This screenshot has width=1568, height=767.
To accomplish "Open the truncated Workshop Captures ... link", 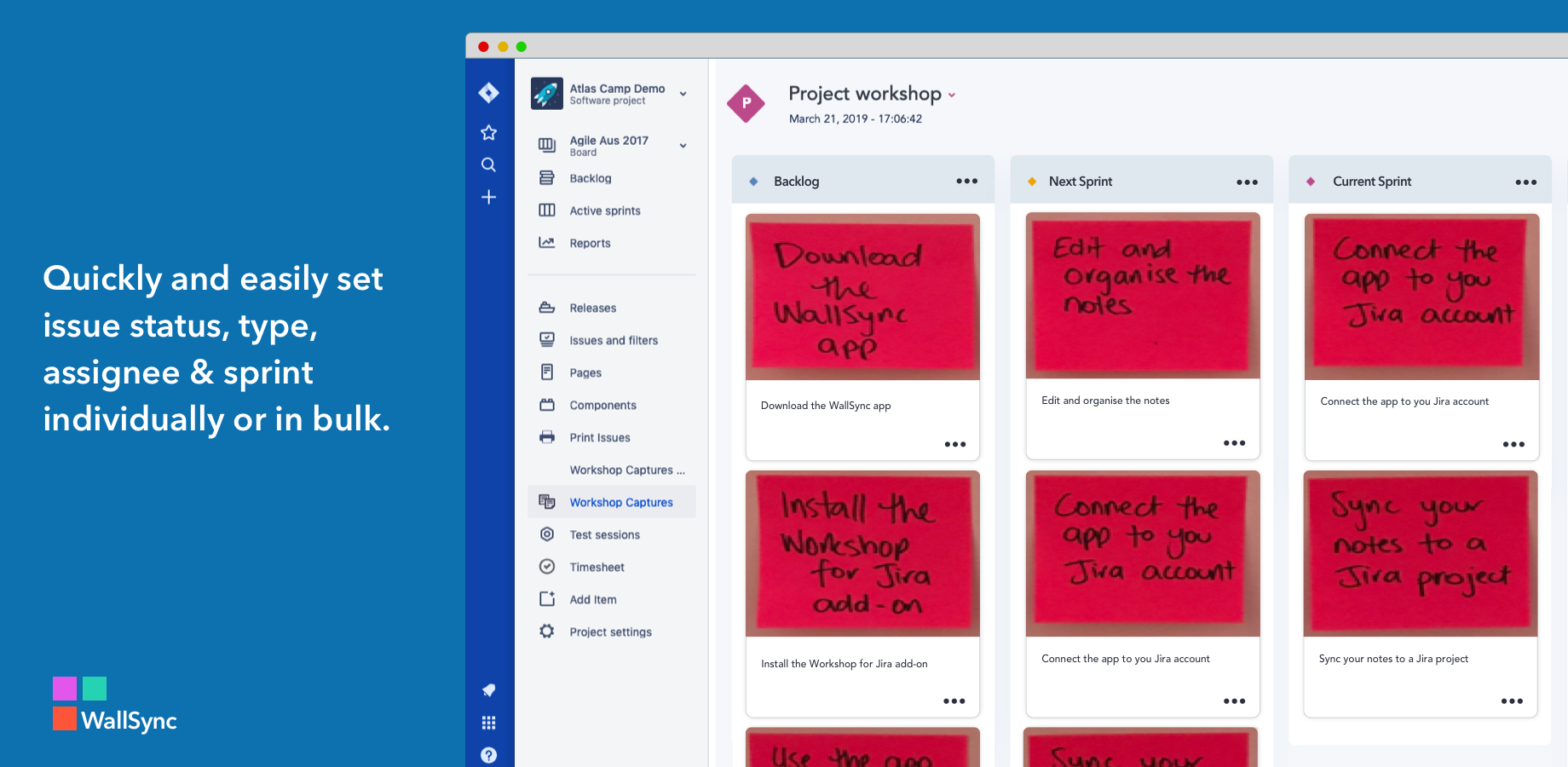I will tap(627, 470).
